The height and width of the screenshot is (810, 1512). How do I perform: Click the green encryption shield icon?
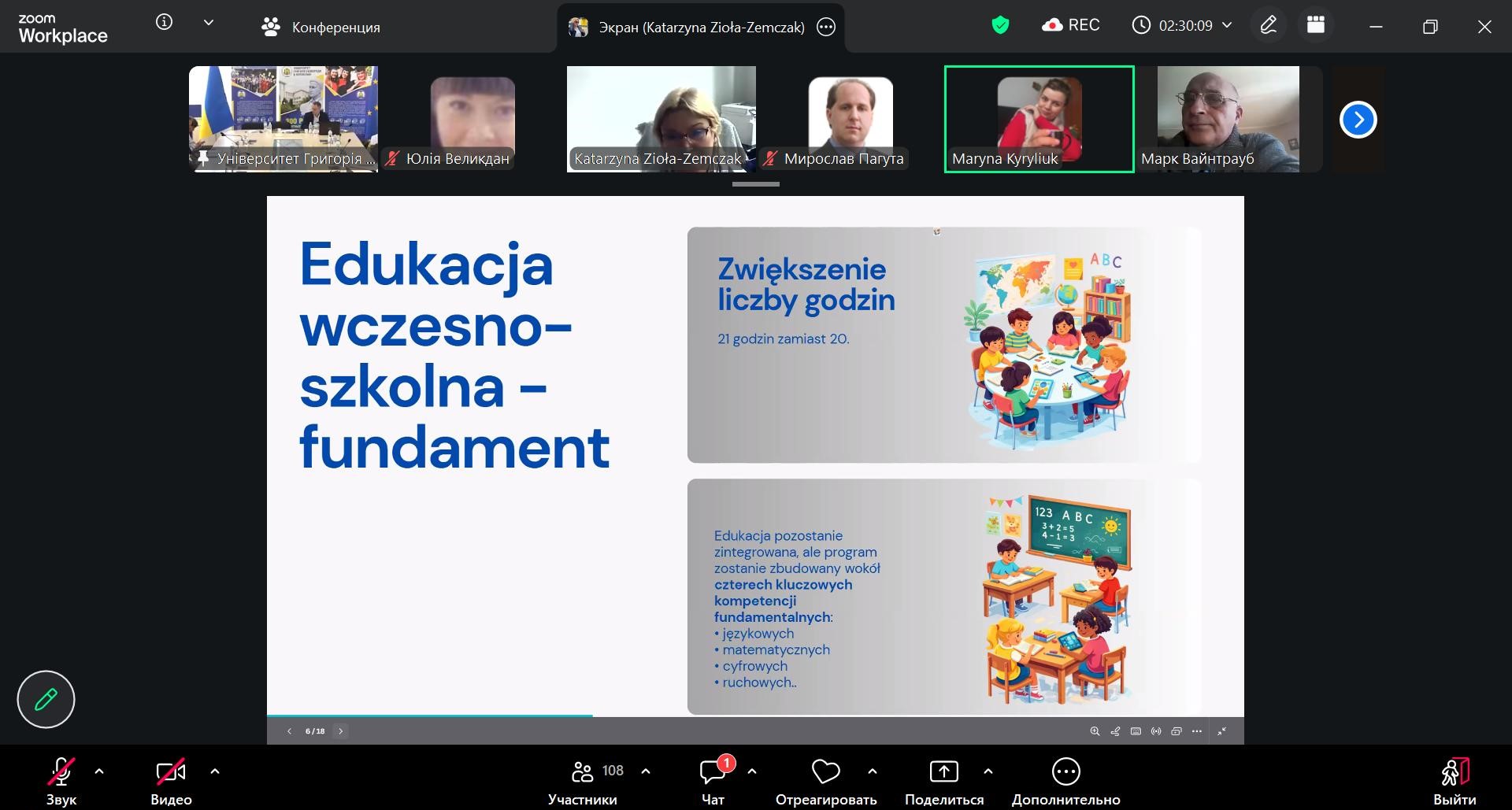1000,26
